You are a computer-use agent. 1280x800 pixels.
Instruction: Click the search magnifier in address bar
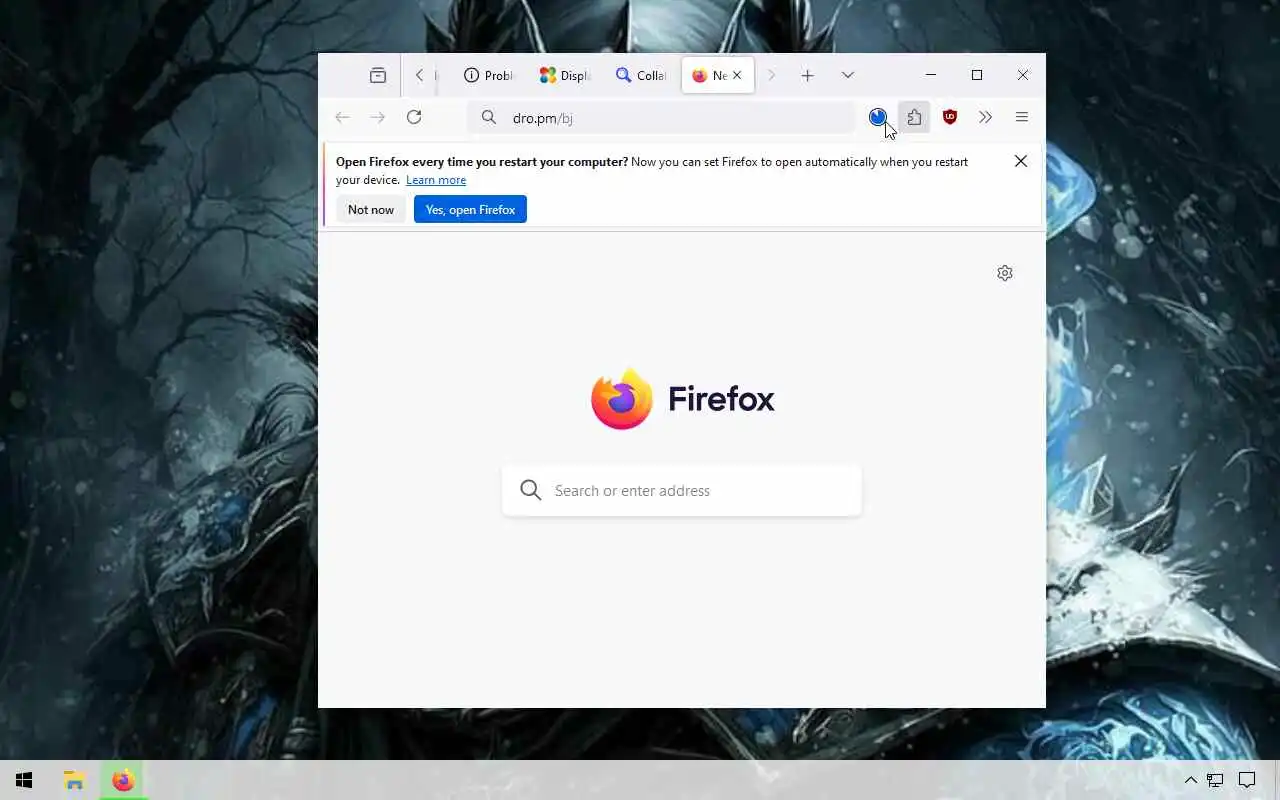click(x=488, y=117)
